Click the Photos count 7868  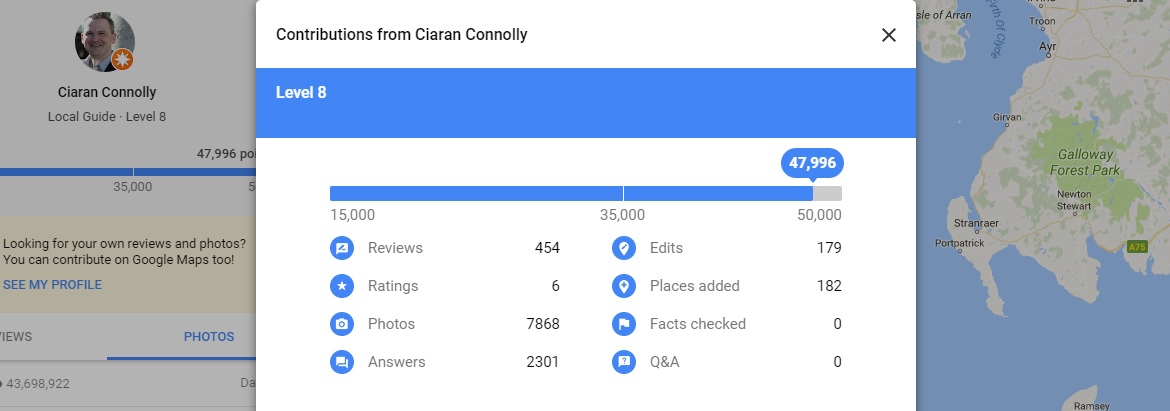click(x=542, y=324)
